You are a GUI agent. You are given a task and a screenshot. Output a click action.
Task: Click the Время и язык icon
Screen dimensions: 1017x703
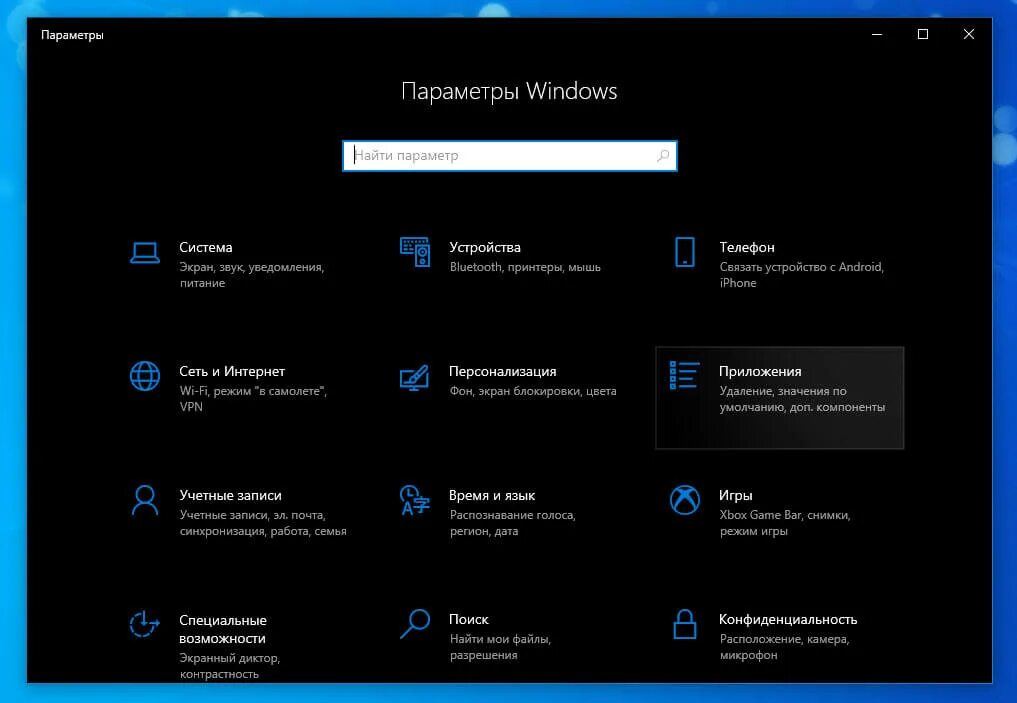414,500
